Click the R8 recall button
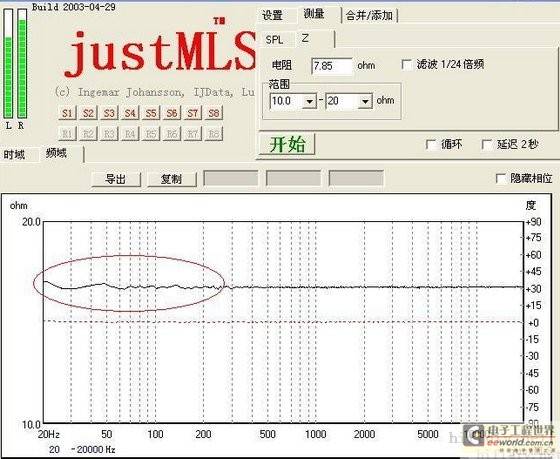The width and height of the screenshot is (560, 459). 214,134
